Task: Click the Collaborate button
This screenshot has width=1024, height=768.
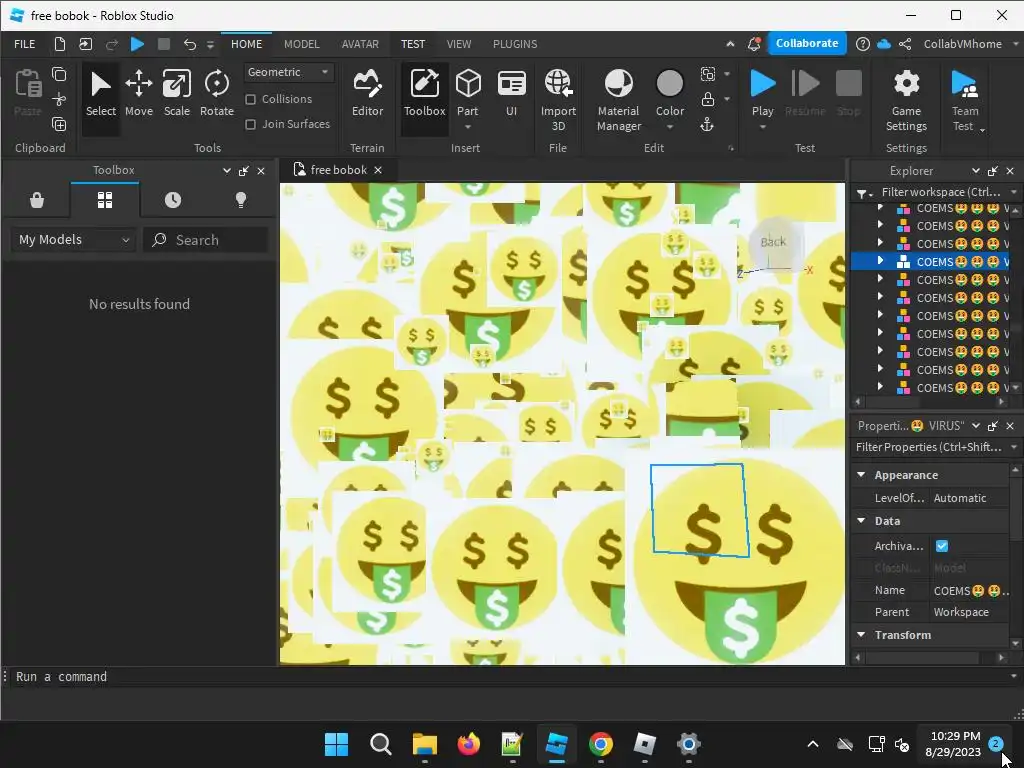Action: coord(807,43)
